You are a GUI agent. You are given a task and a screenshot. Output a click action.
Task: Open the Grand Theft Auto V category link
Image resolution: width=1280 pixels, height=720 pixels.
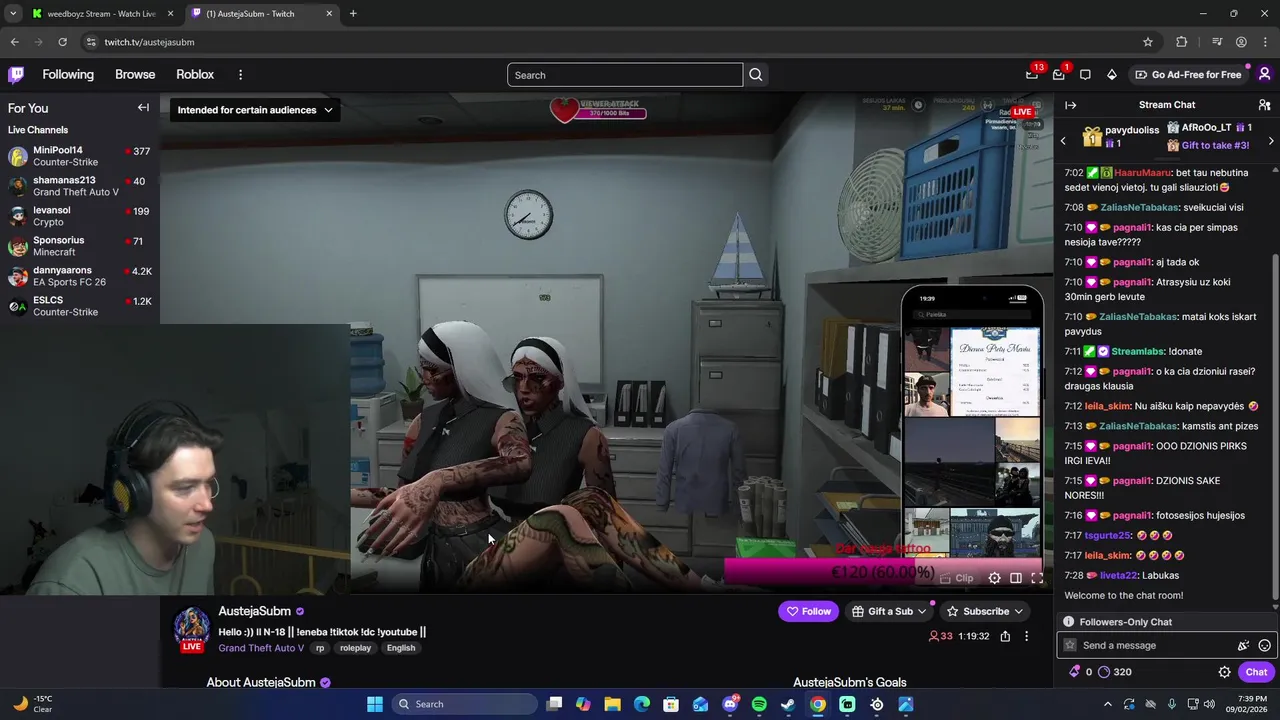(261, 648)
